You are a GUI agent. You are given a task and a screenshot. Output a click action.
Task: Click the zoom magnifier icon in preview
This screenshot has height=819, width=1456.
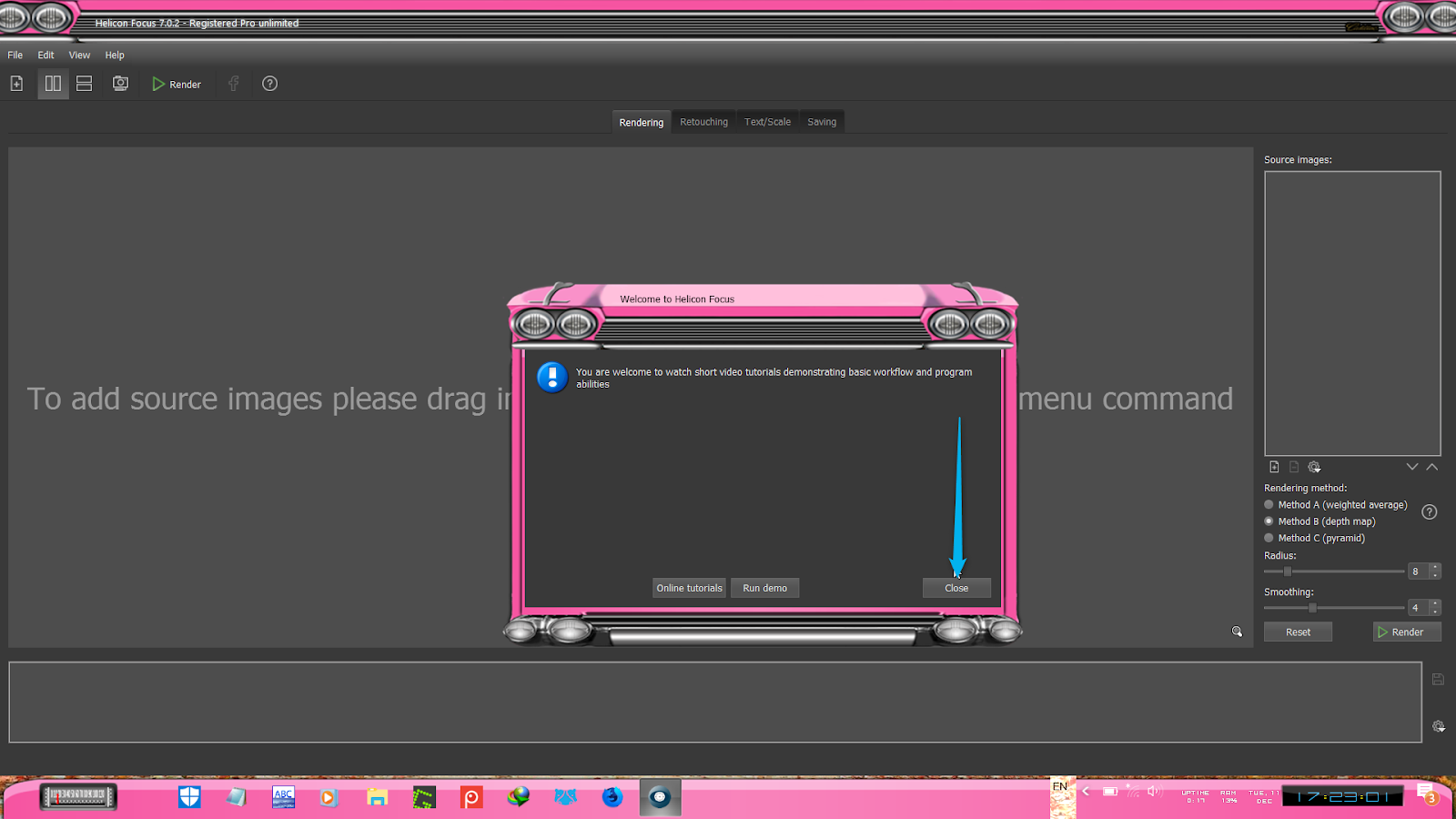[x=1237, y=632]
